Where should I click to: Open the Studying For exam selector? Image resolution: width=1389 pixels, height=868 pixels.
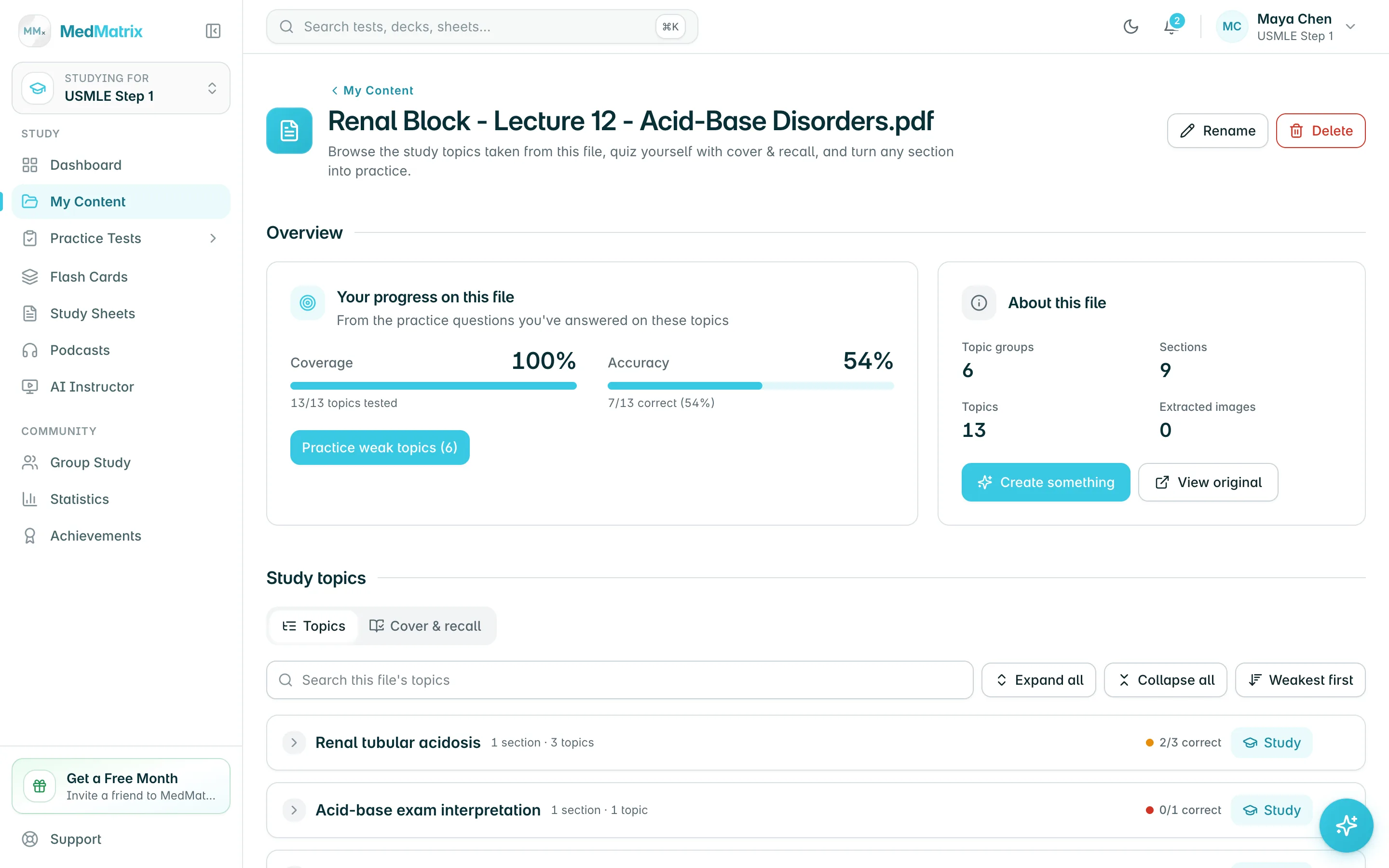tap(121, 88)
